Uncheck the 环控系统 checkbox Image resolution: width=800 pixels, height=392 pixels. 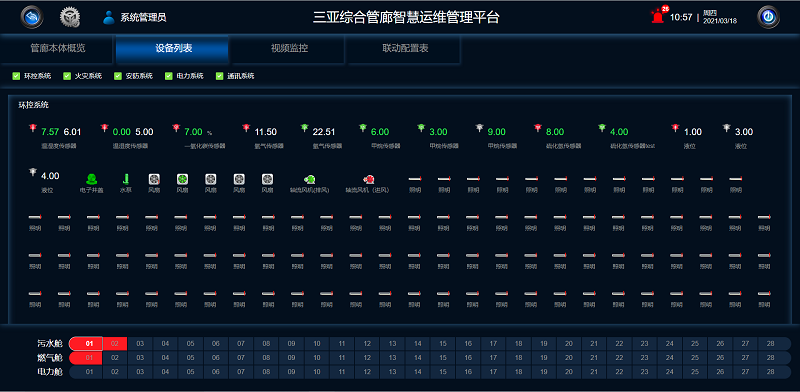[16, 76]
